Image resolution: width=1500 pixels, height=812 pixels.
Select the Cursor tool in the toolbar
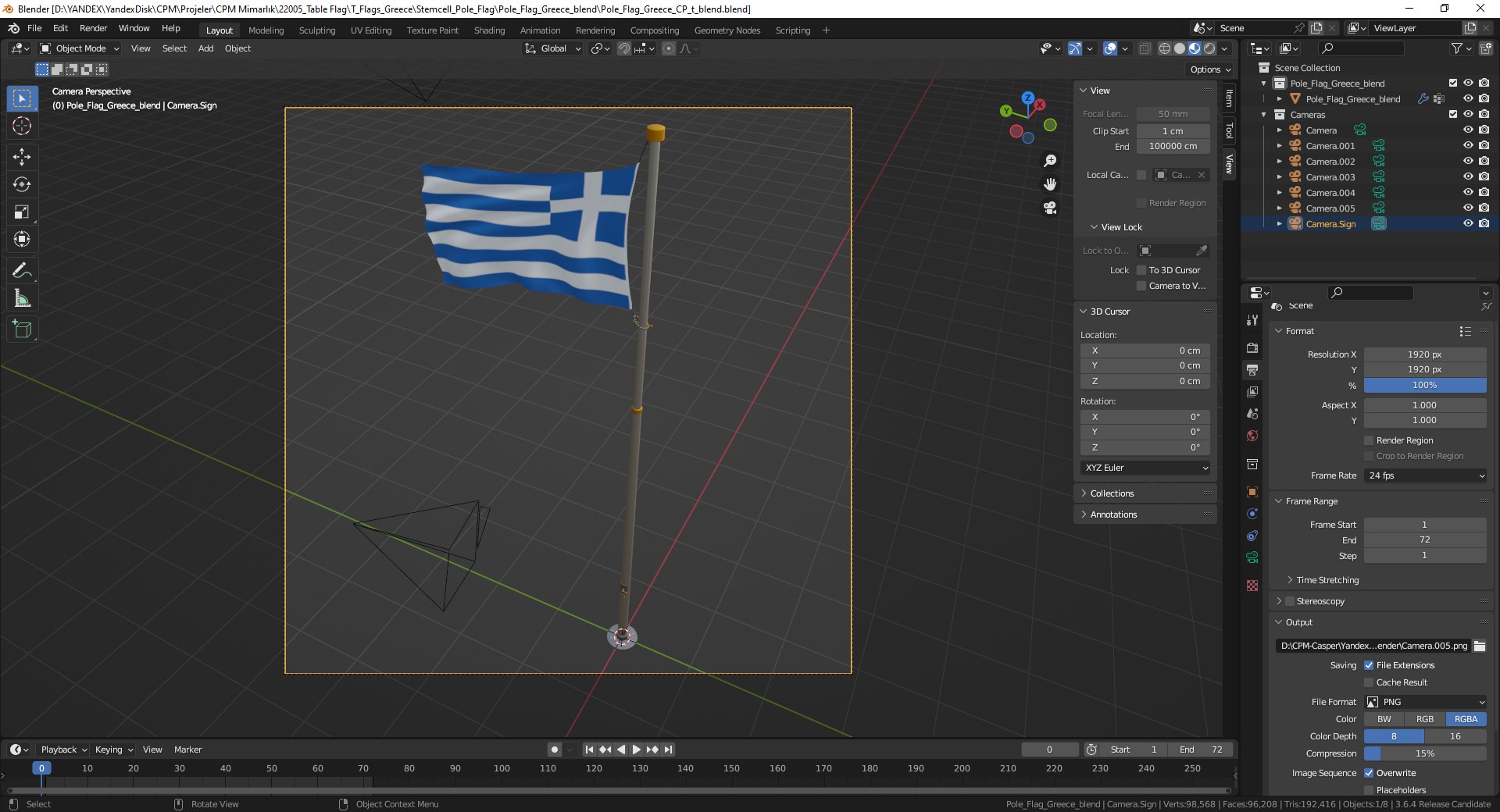coord(22,126)
